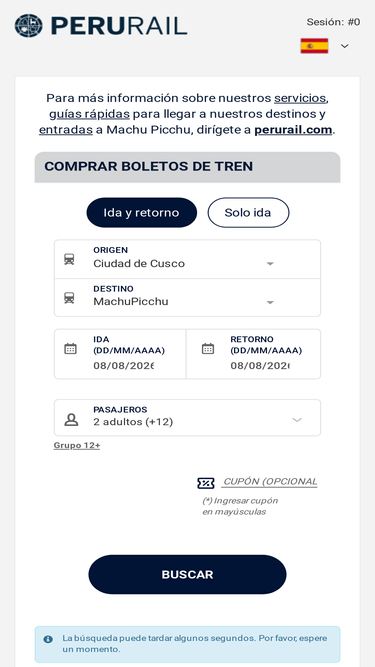
Task: Click the passenger person icon
Action: [71, 420]
